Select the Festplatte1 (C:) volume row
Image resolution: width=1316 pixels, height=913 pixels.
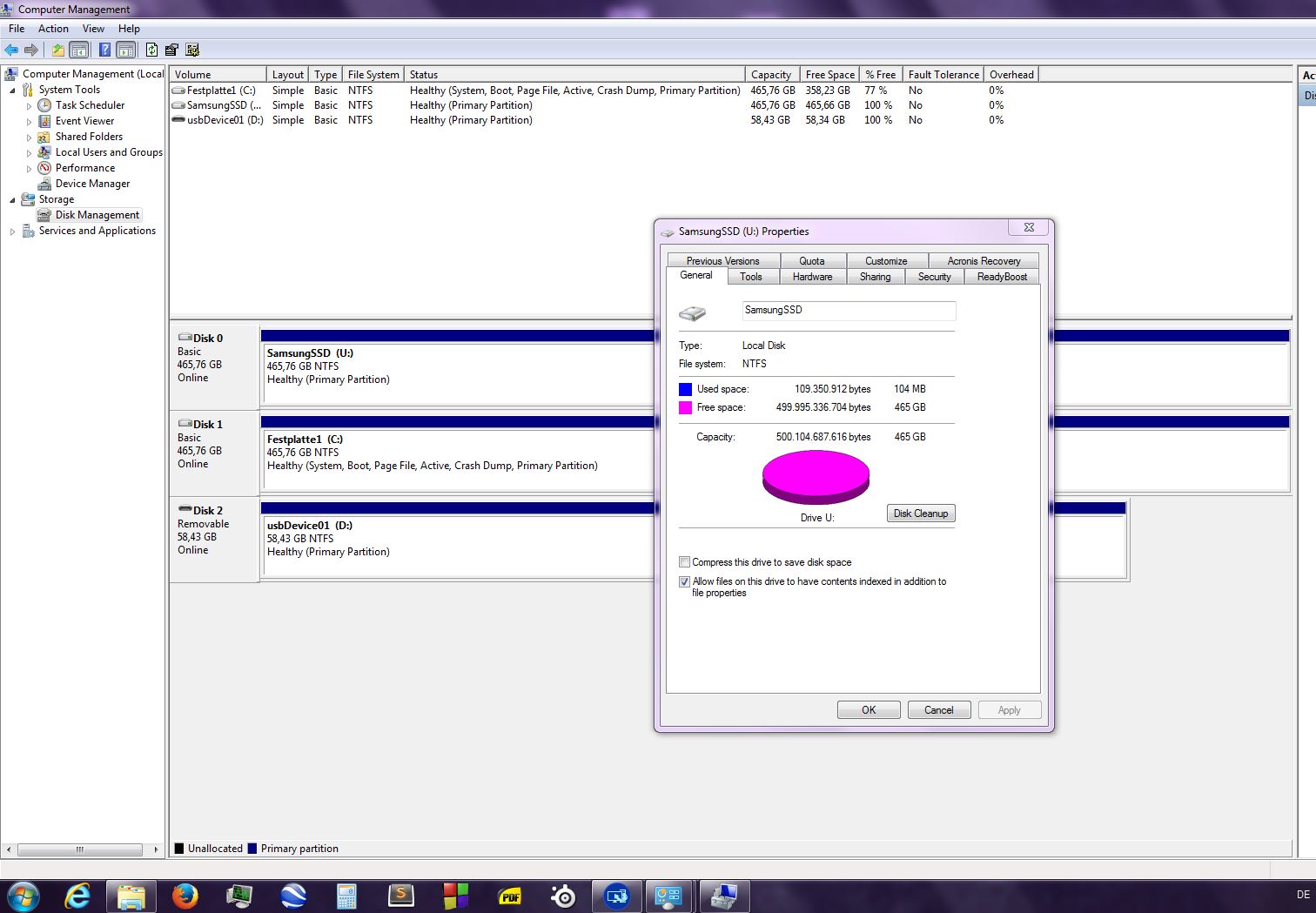pos(587,91)
